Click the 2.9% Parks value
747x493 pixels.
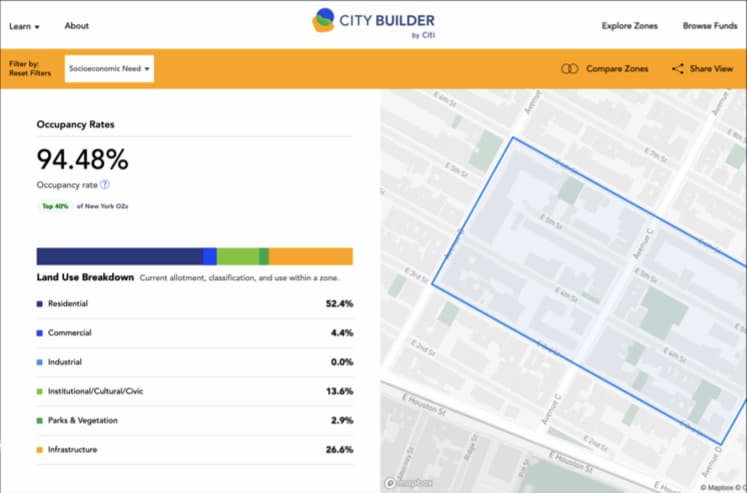coord(342,420)
